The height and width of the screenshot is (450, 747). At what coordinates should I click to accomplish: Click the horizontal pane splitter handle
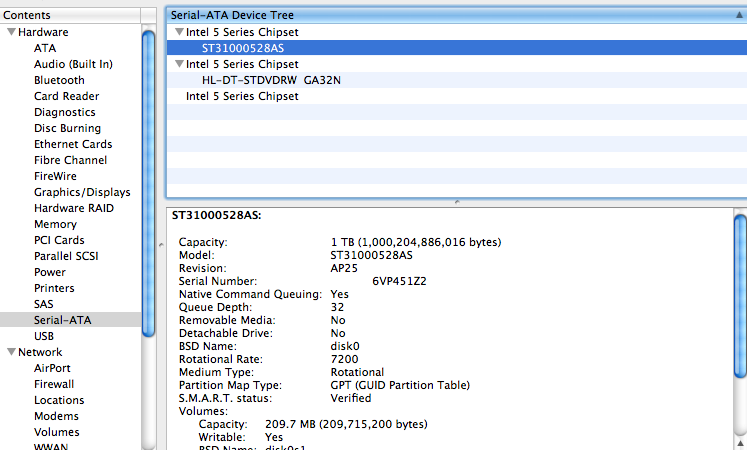coord(457,202)
